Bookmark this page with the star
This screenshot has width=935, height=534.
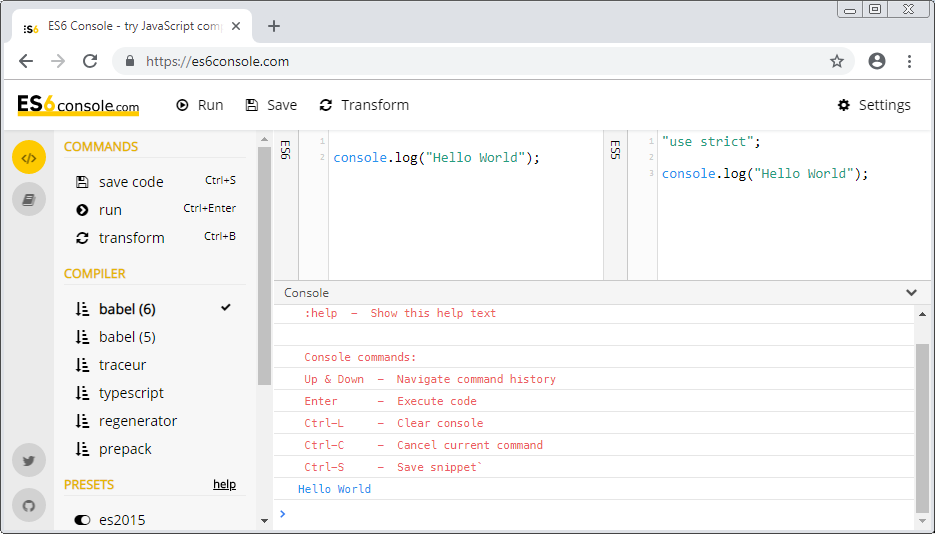click(x=837, y=61)
